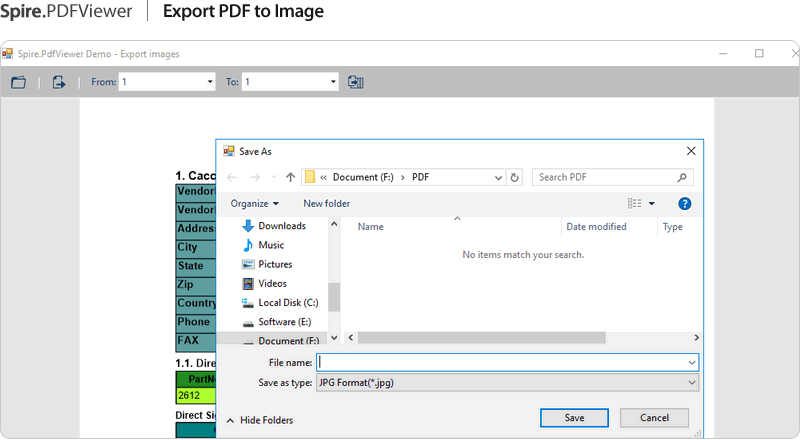Click the Save button

[574, 418]
